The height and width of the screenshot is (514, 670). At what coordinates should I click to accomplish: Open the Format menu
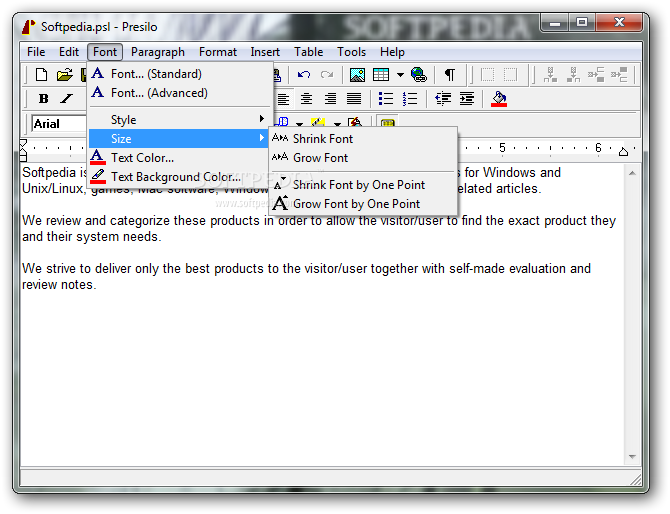217,52
